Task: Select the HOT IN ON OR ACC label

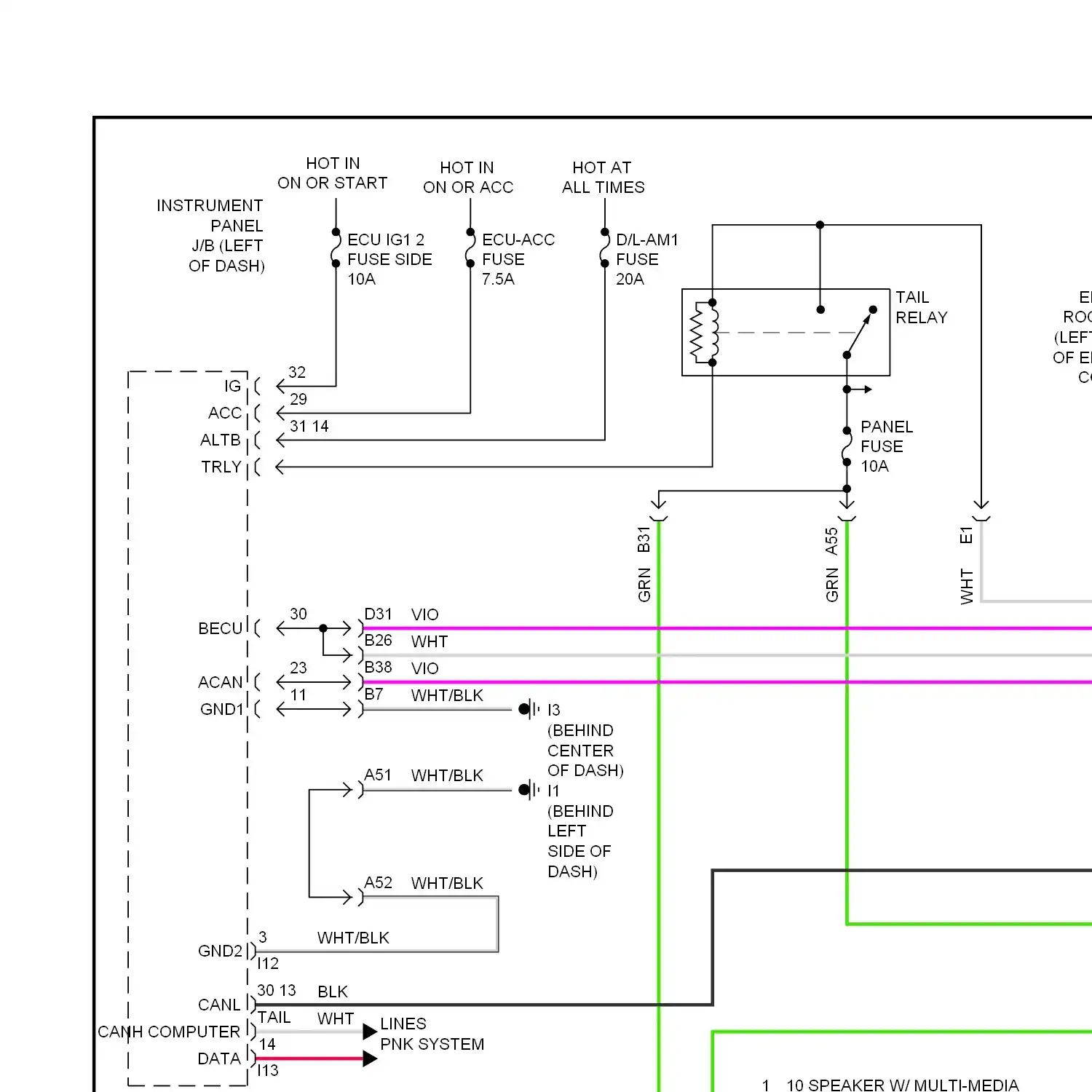Action: tap(468, 178)
